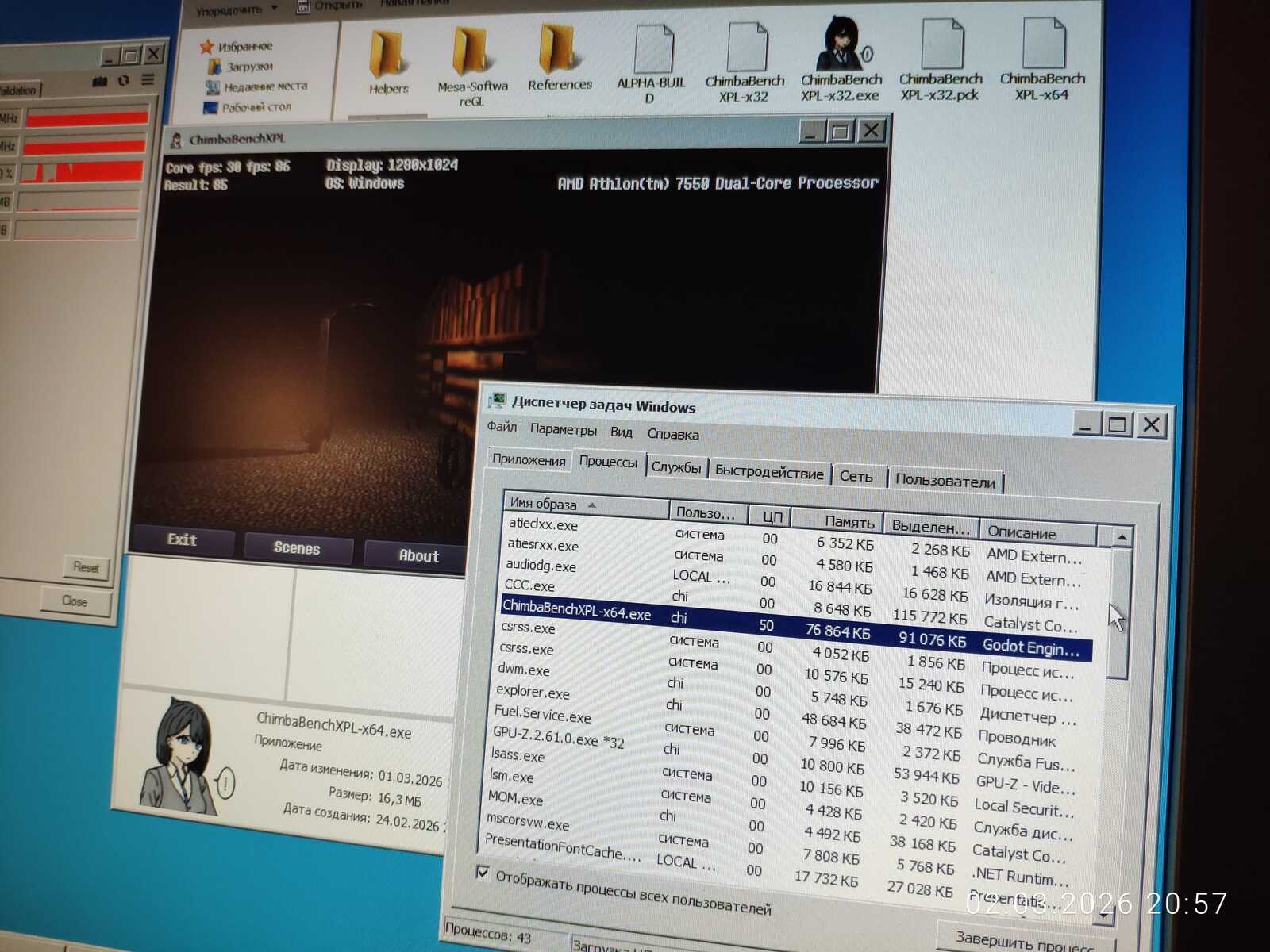The height and width of the screenshot is (952, 1270).
Task: Open the Параметры menu in Task Manager
Action: coord(564,430)
